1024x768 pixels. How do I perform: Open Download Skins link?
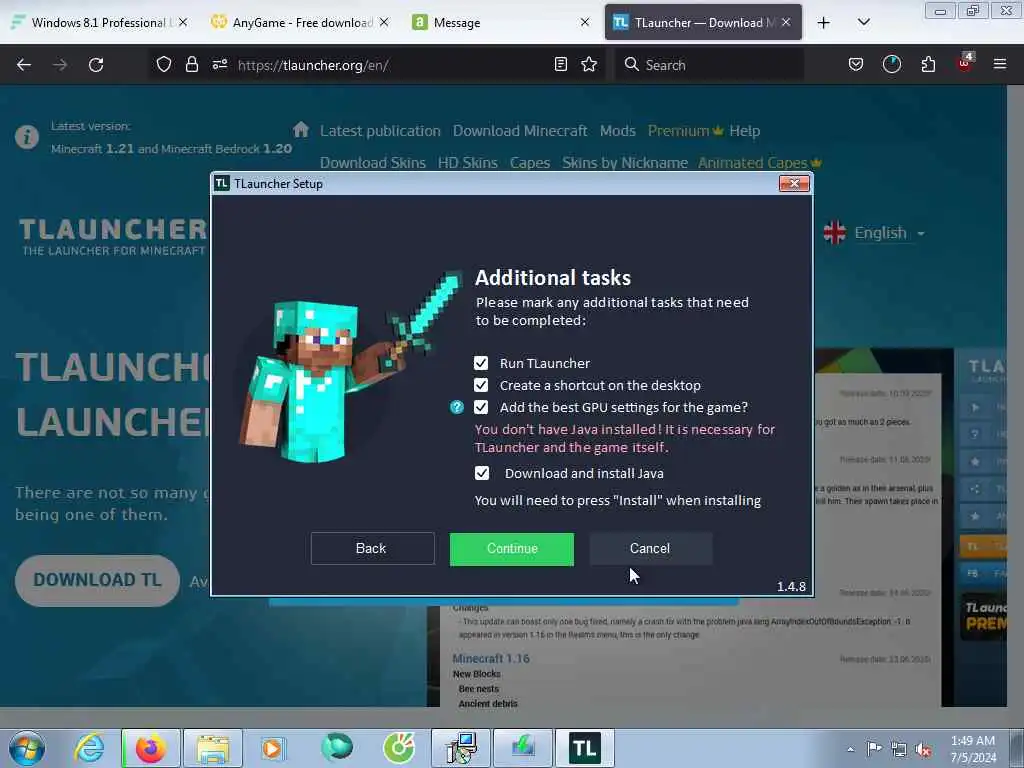(x=372, y=163)
